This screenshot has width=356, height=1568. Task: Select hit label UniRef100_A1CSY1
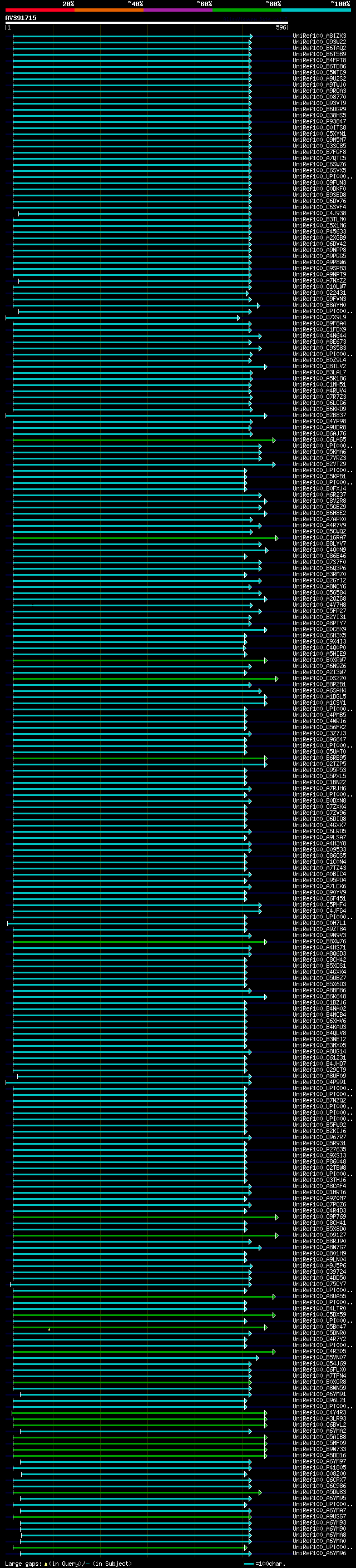[319, 703]
